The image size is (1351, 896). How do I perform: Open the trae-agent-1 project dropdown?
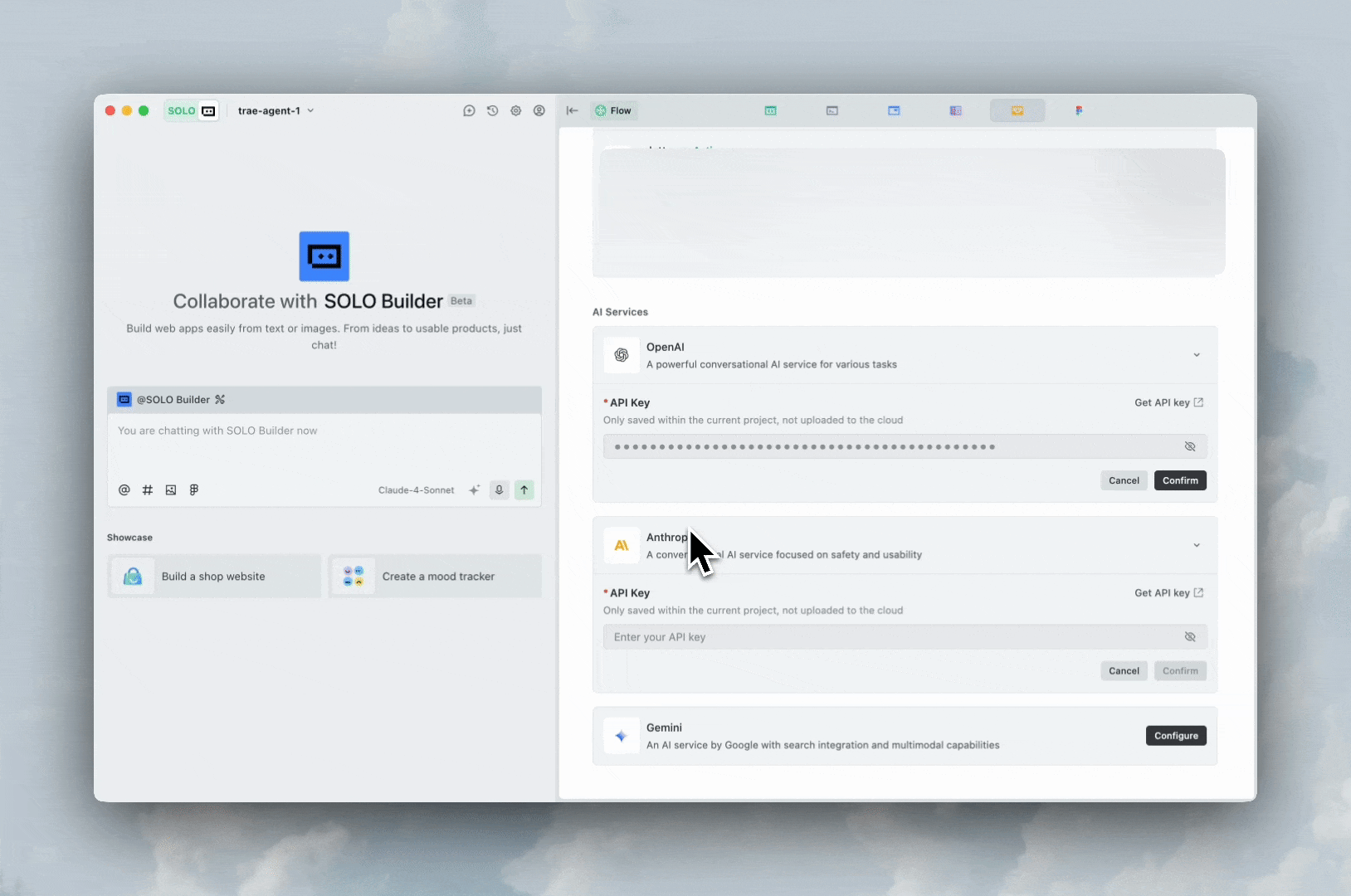276,111
